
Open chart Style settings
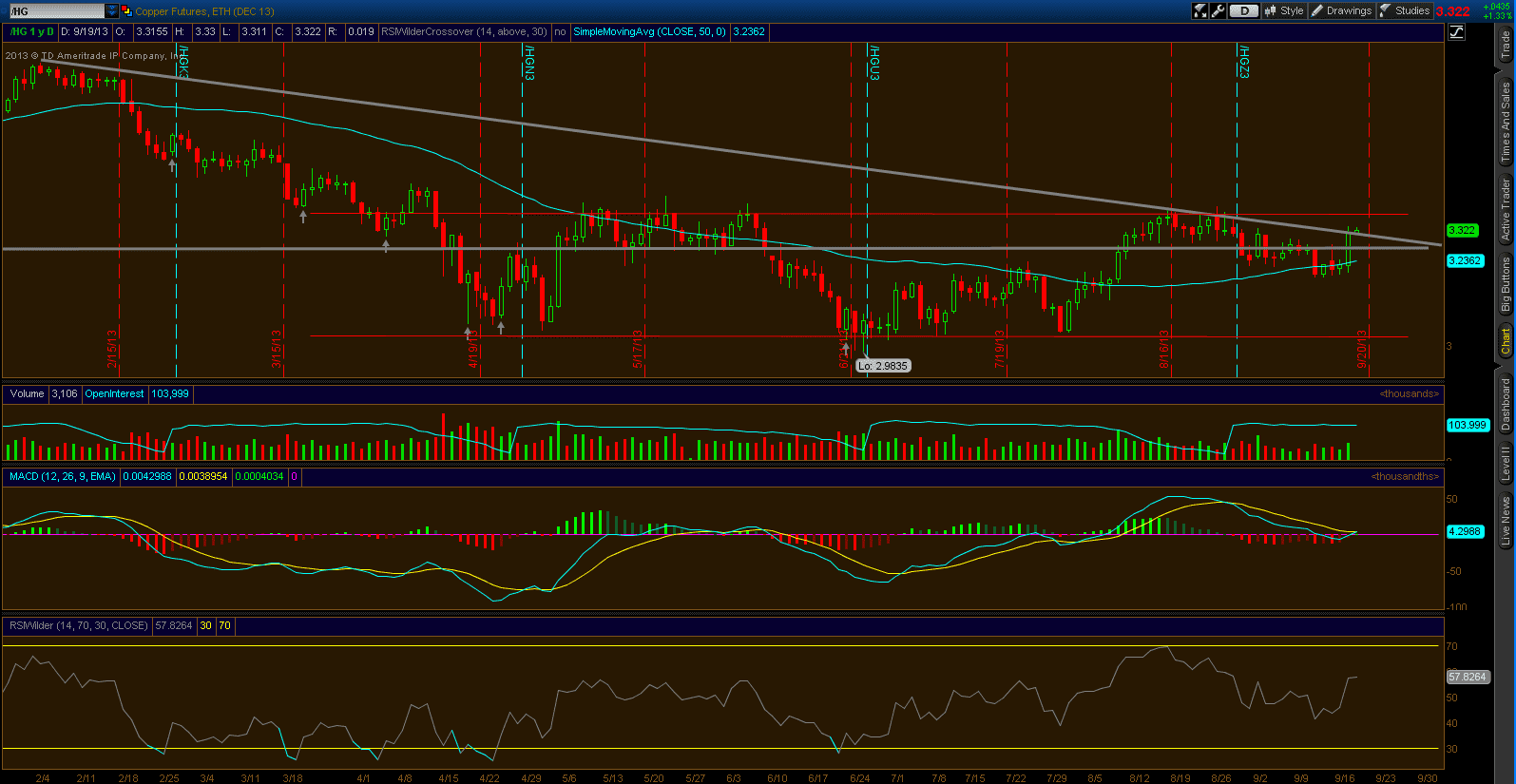click(1283, 10)
